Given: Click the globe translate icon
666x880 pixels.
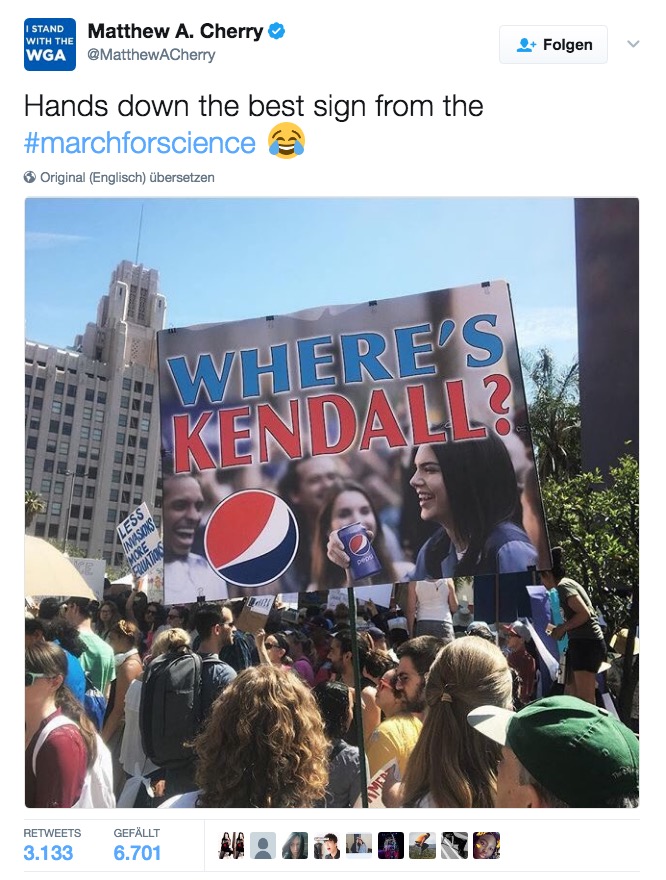Looking at the screenshot, I should point(30,177).
